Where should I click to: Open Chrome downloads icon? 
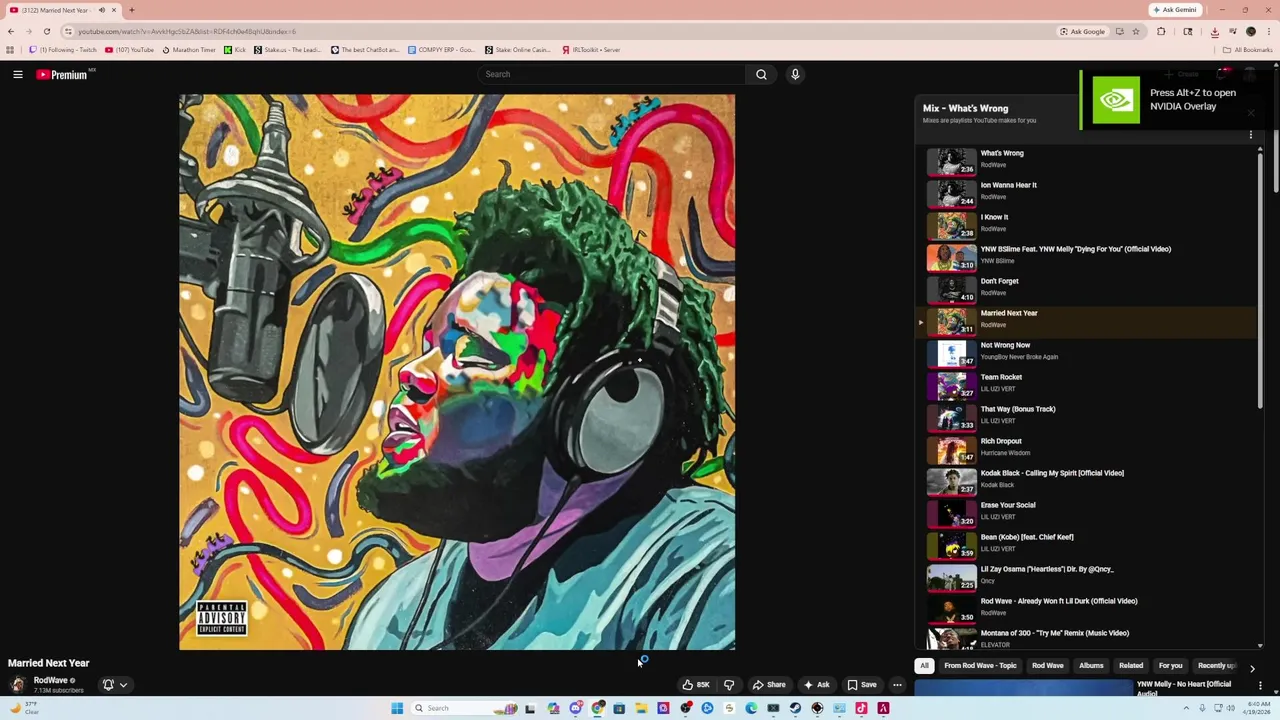pyautogui.click(x=1214, y=31)
